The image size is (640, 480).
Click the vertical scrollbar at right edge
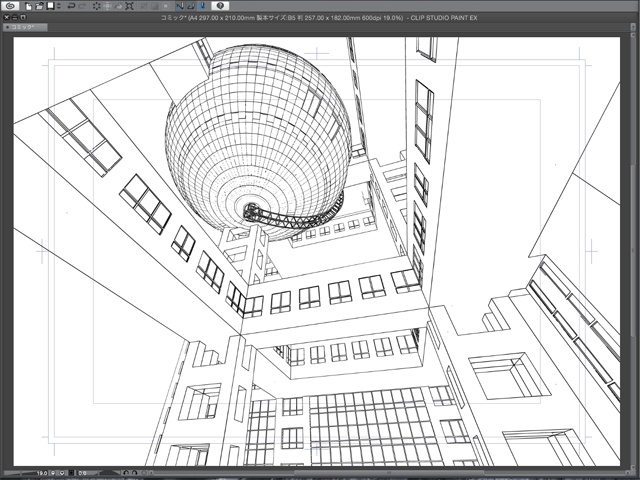(x=636, y=250)
